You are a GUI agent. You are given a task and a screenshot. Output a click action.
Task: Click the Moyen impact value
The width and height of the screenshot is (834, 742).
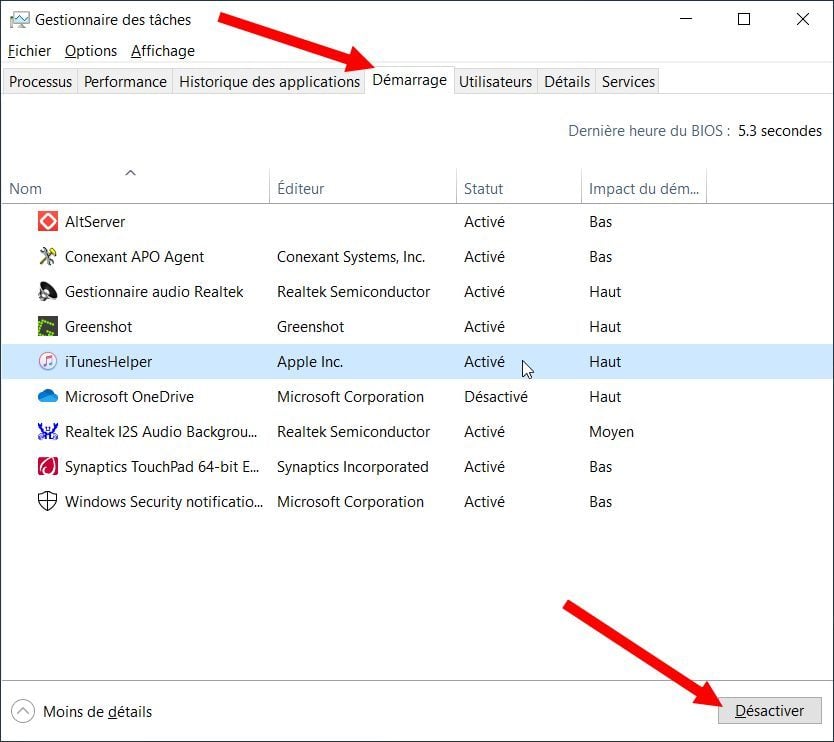[611, 432]
